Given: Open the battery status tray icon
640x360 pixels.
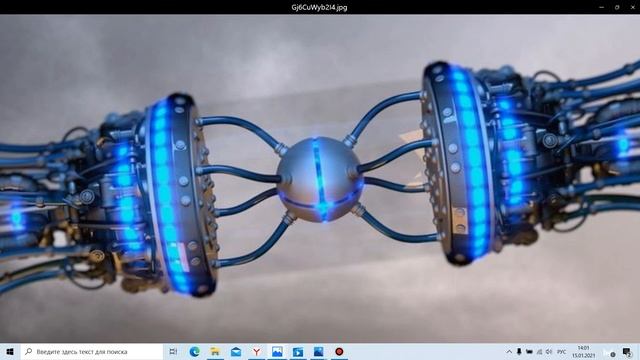Looking at the screenshot, I should point(529,351).
